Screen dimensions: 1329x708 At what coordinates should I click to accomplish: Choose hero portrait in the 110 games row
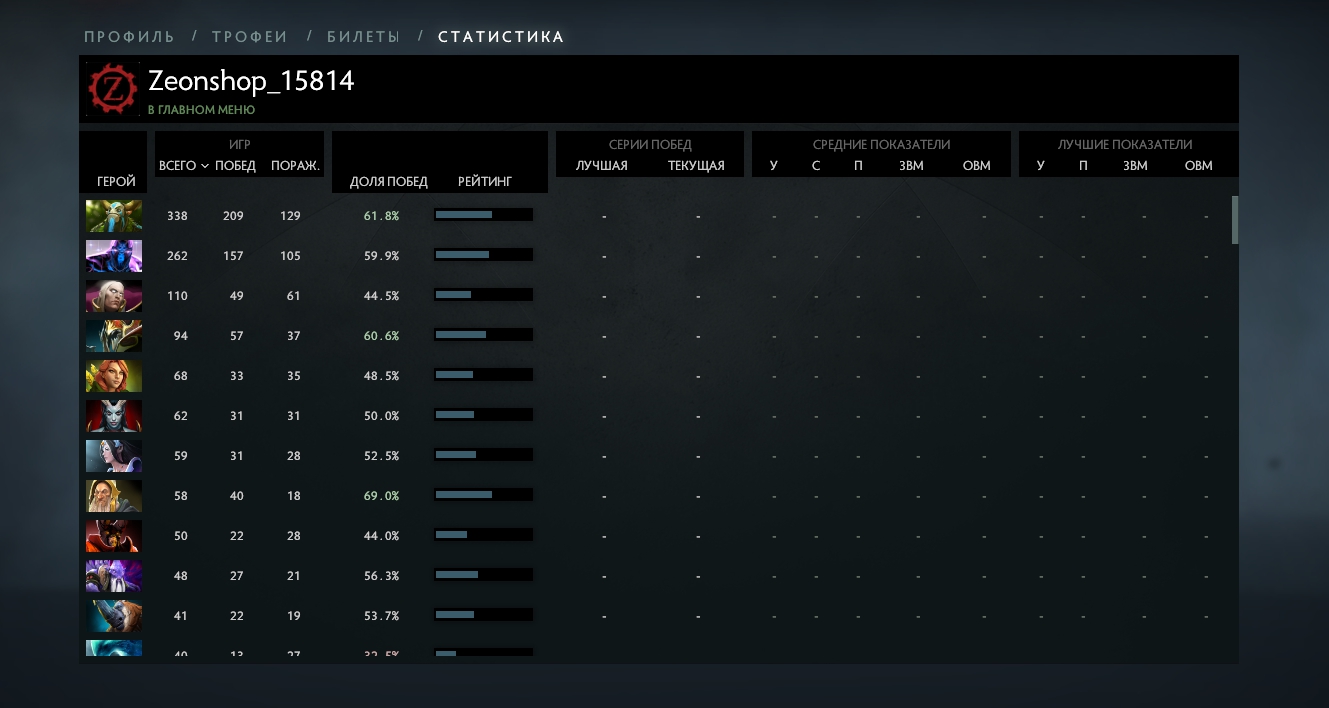114,296
